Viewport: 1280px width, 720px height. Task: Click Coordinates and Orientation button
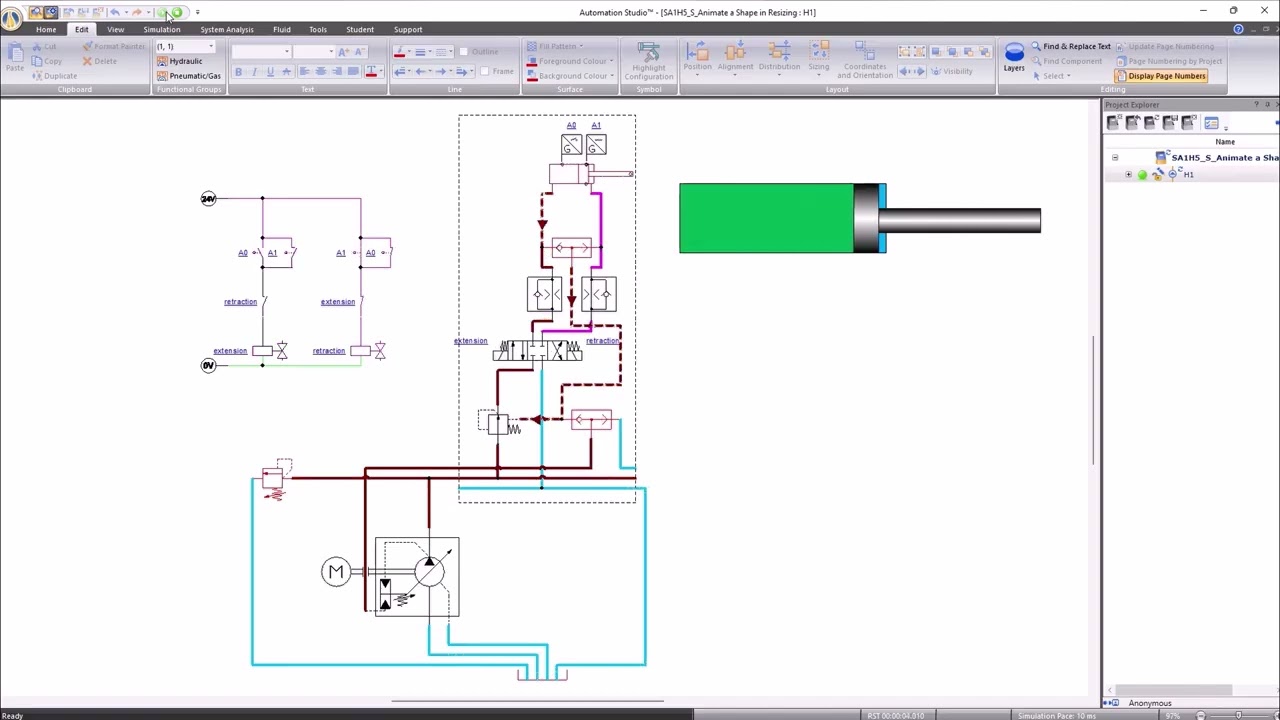coord(865,62)
